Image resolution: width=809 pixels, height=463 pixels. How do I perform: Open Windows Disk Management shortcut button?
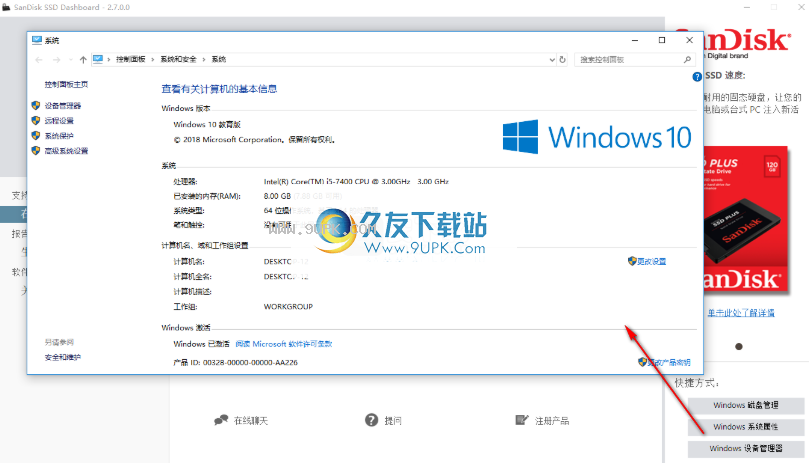(746, 405)
